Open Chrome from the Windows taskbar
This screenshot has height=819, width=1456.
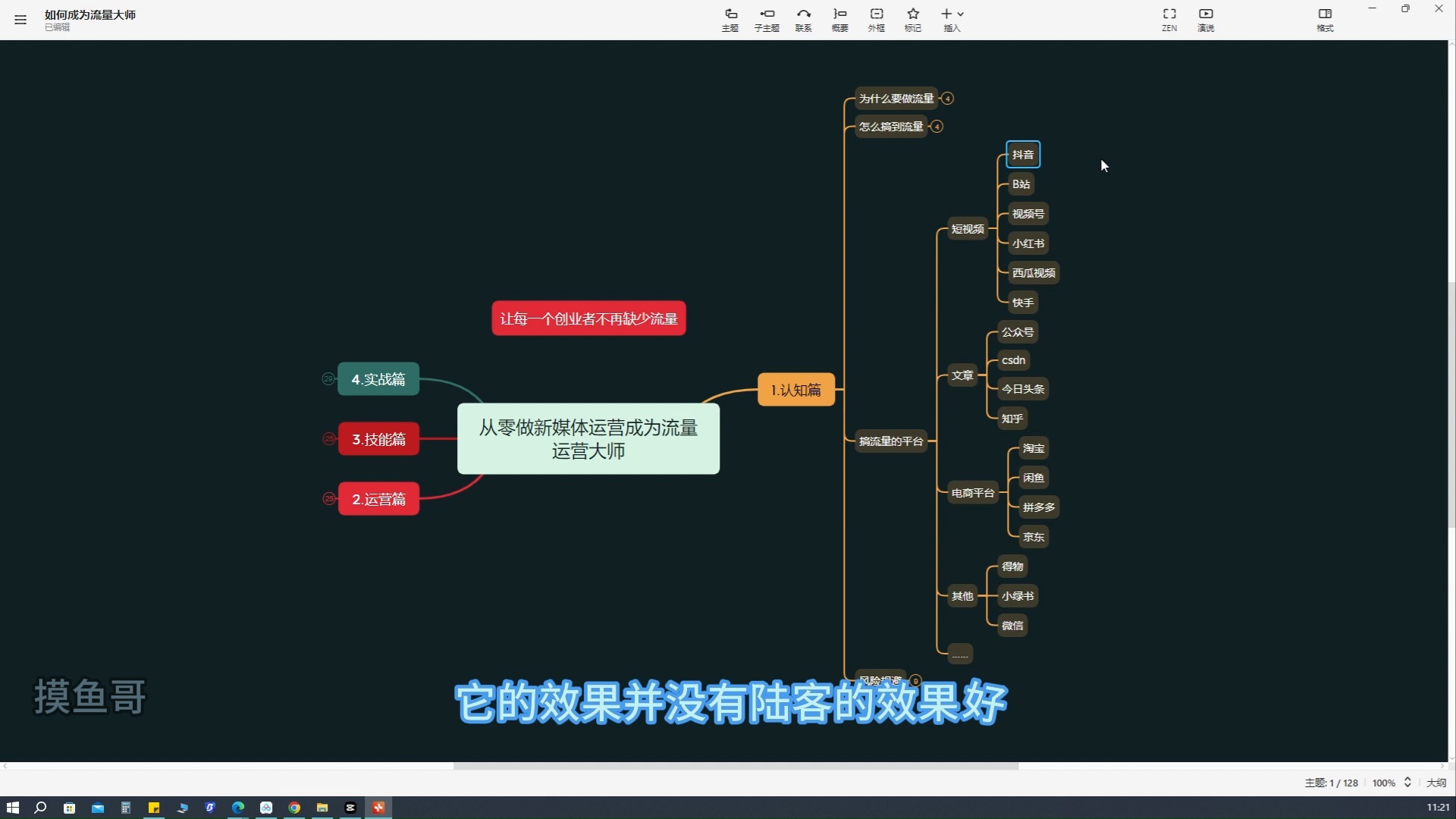coord(294,808)
